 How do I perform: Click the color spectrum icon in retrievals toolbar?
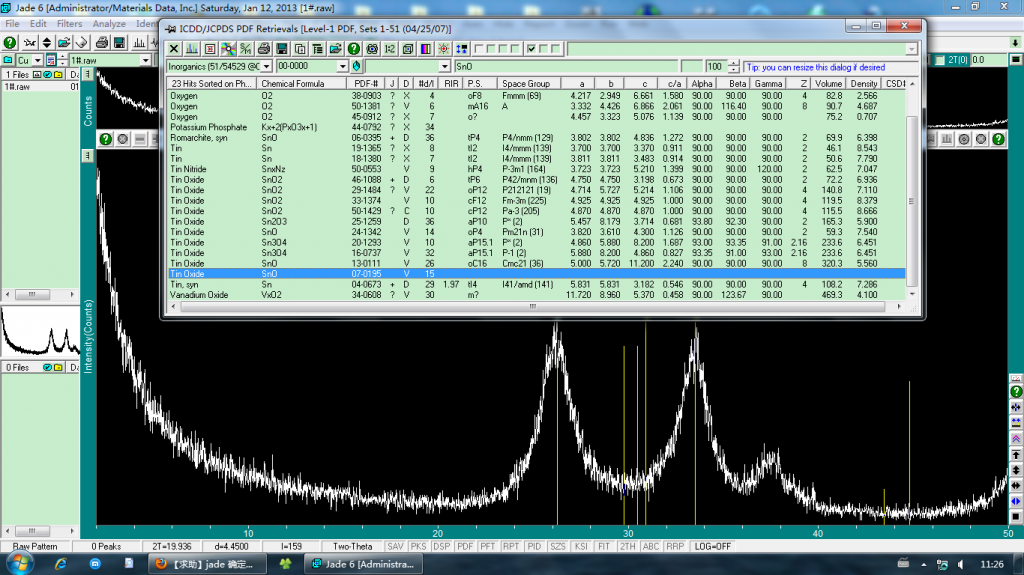point(424,48)
